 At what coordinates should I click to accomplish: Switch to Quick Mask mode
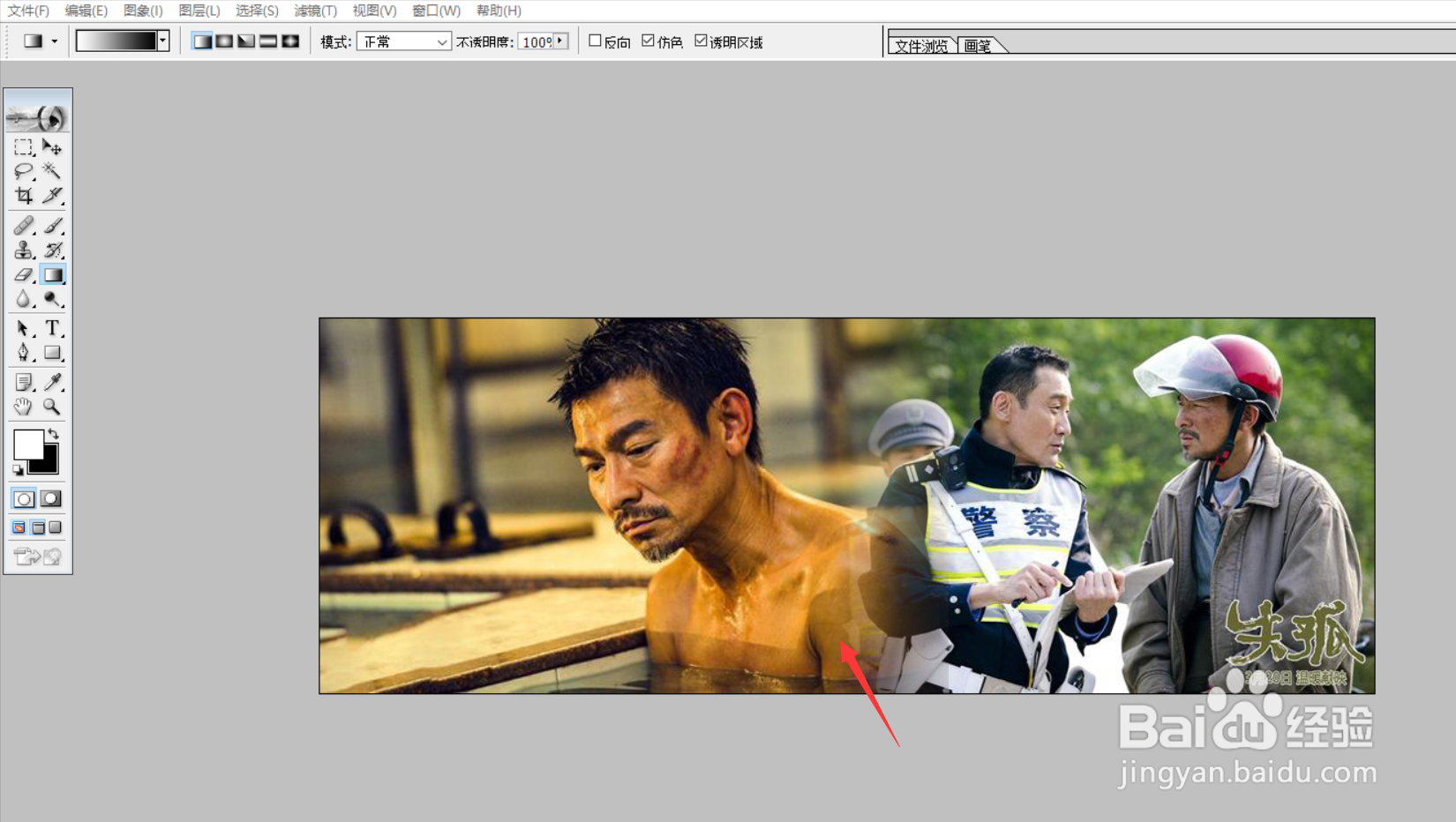pos(51,499)
